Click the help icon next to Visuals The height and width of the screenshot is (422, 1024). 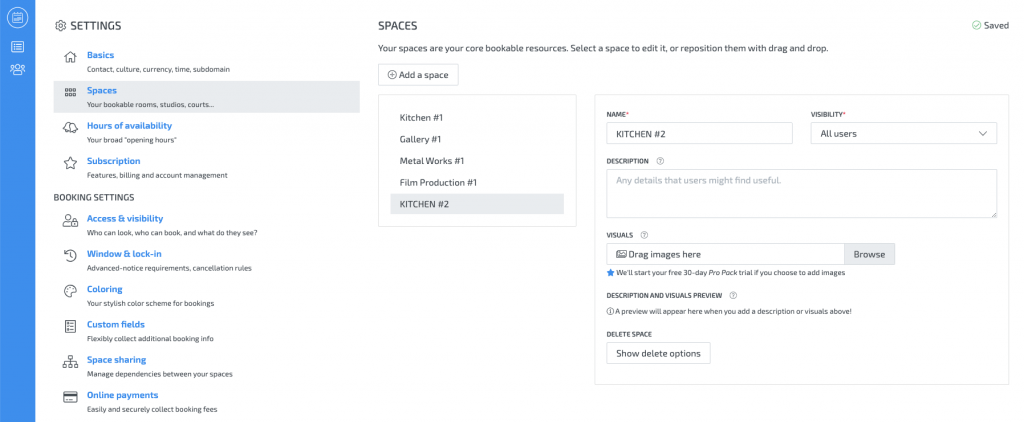(644, 235)
